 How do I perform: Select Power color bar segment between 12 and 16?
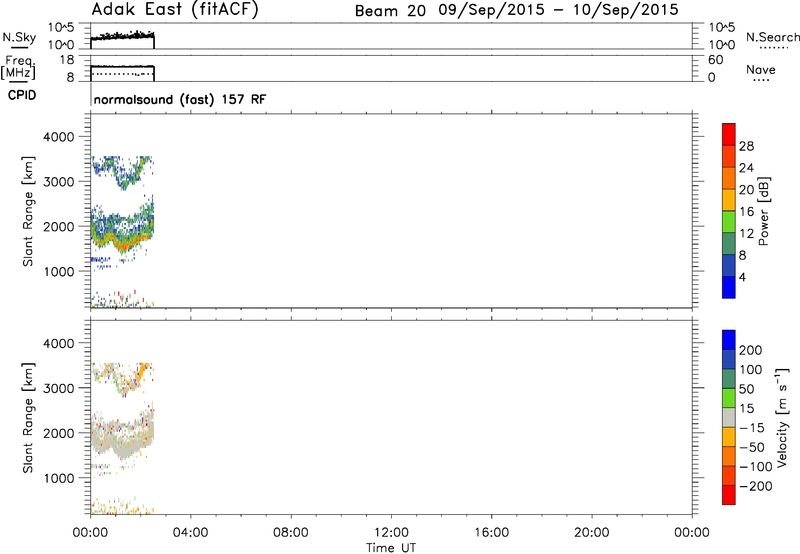(729, 222)
